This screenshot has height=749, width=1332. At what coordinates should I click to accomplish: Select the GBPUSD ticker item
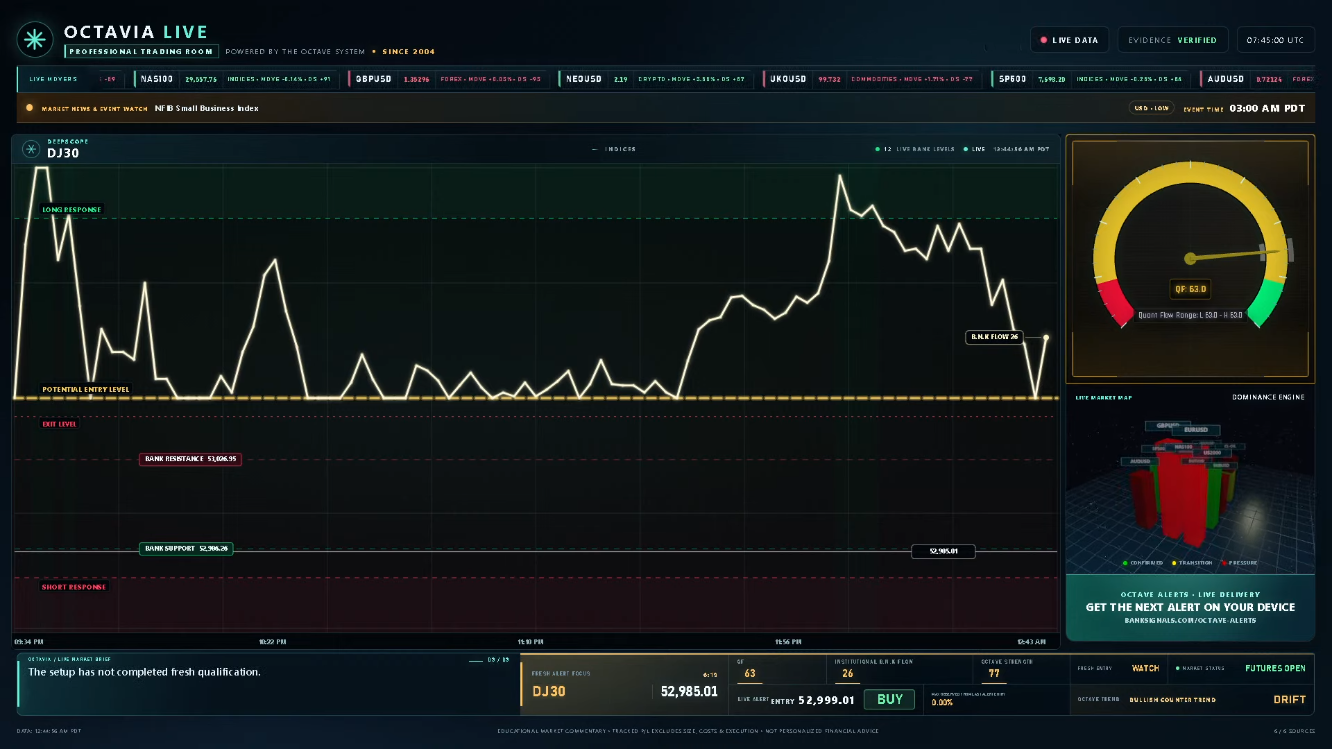pyautogui.click(x=448, y=79)
